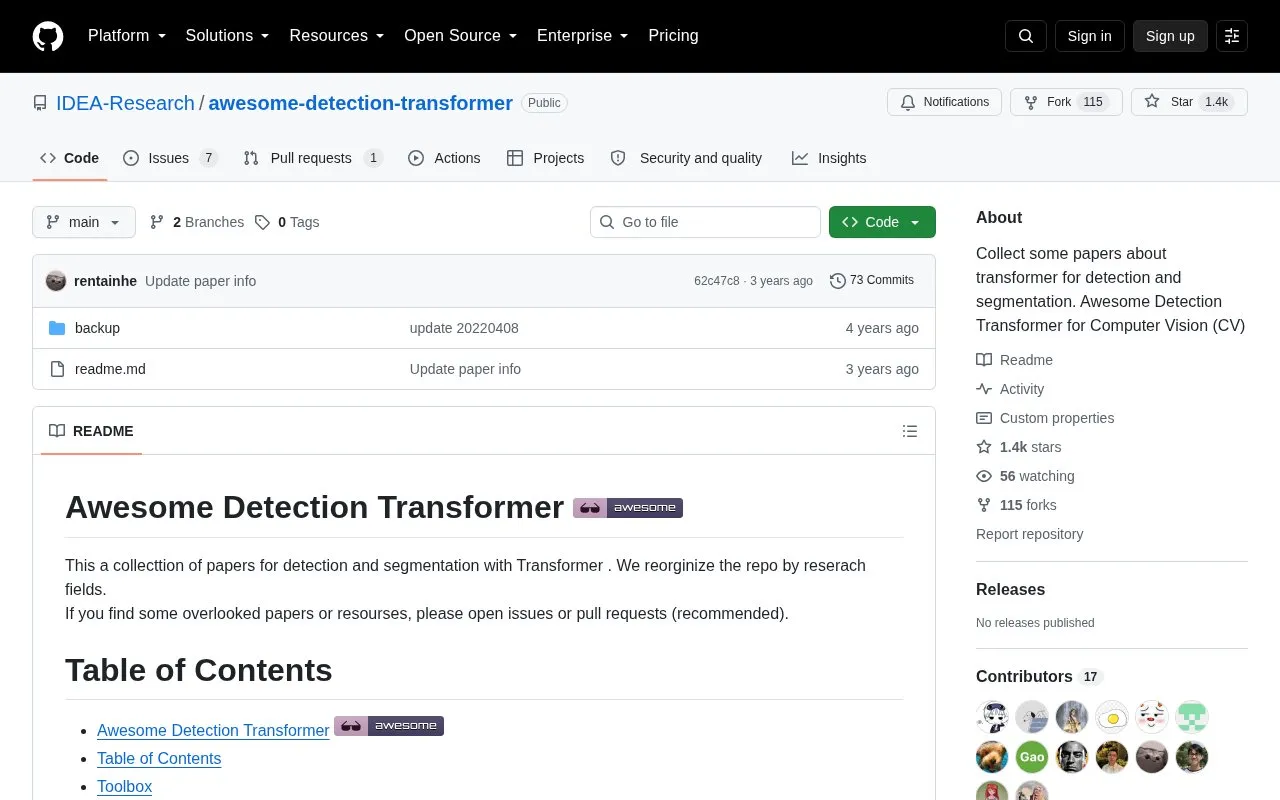Open the IDEA-Research organization link
Viewport: 1280px width, 800px height.
coord(125,103)
